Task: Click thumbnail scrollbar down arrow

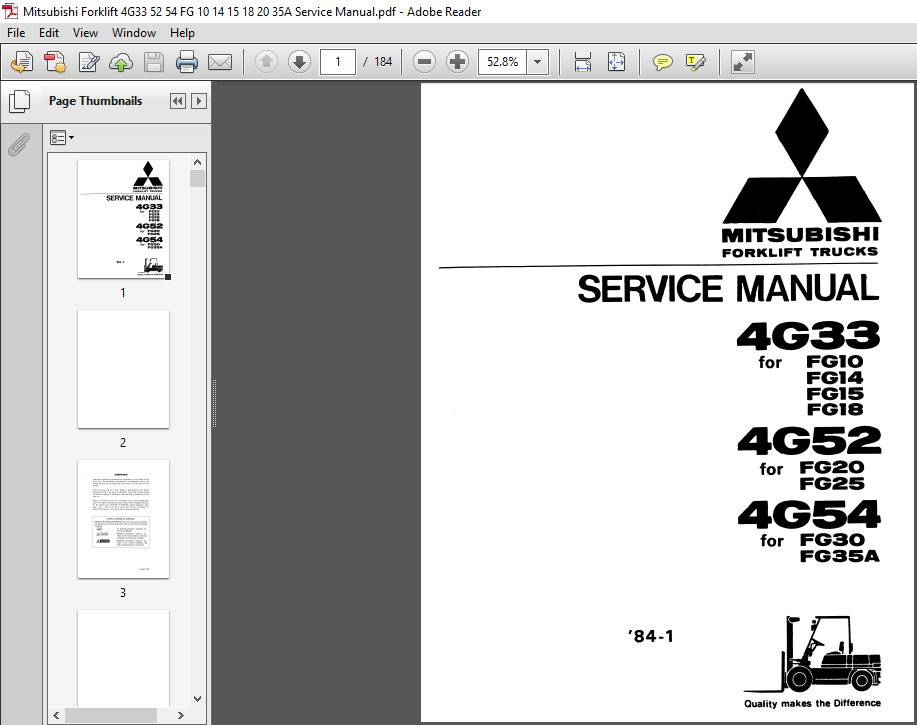Action: point(198,699)
